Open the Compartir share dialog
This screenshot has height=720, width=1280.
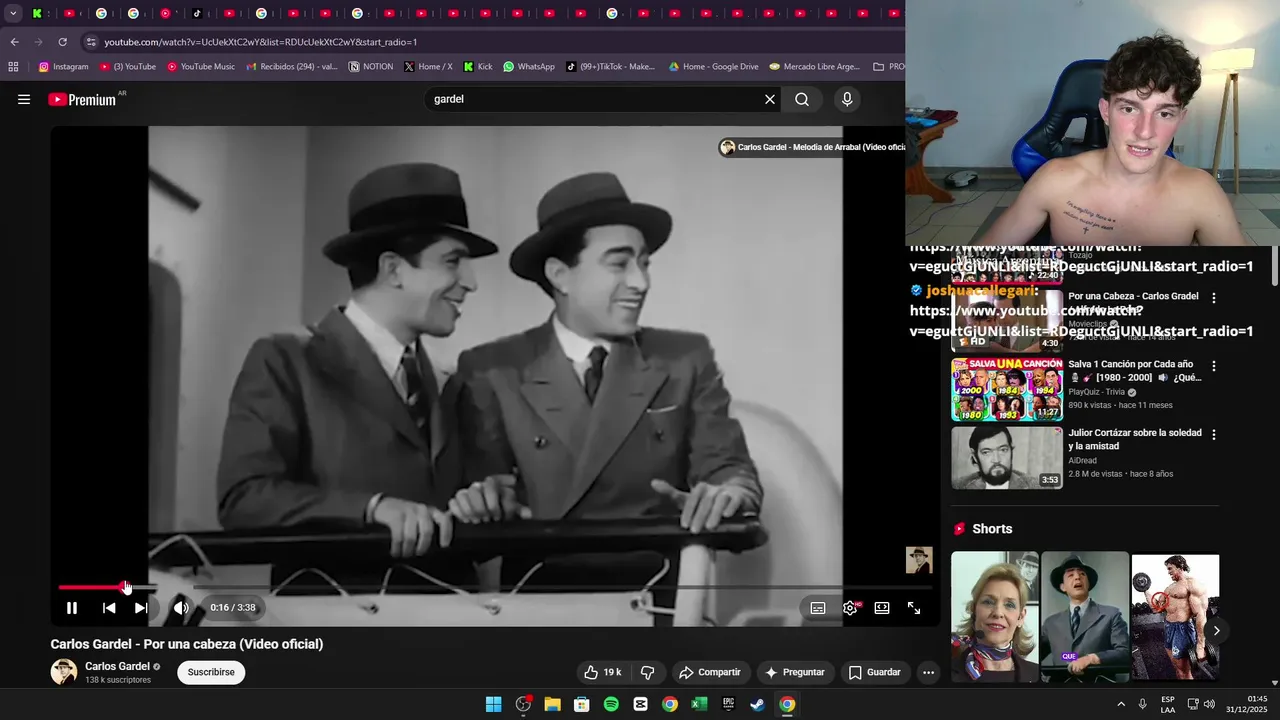(x=709, y=672)
